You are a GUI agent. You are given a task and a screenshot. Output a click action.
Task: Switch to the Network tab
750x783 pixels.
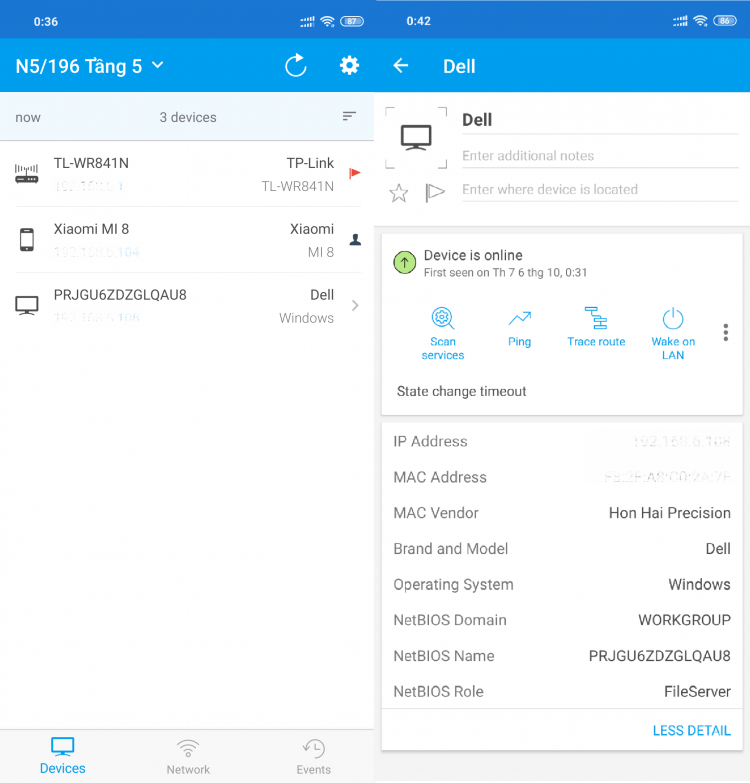coord(188,756)
